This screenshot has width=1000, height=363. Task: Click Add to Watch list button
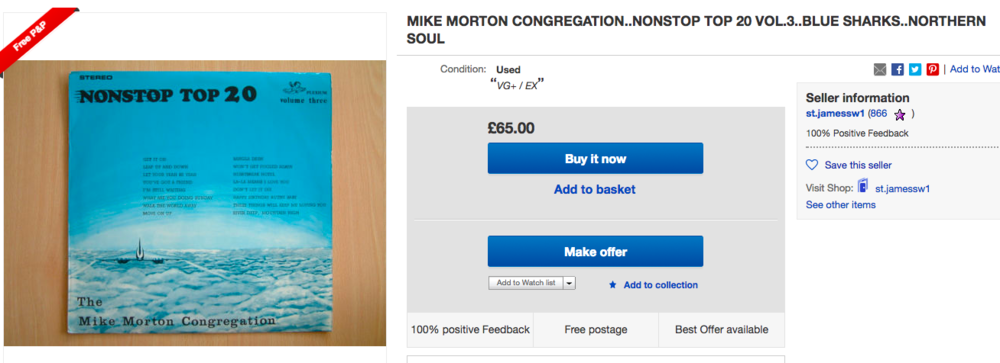526,283
